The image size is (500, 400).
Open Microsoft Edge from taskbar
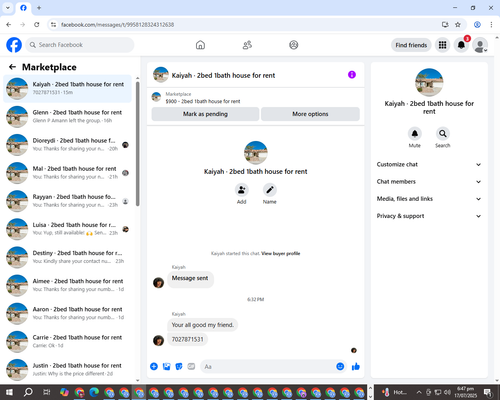coord(94,392)
